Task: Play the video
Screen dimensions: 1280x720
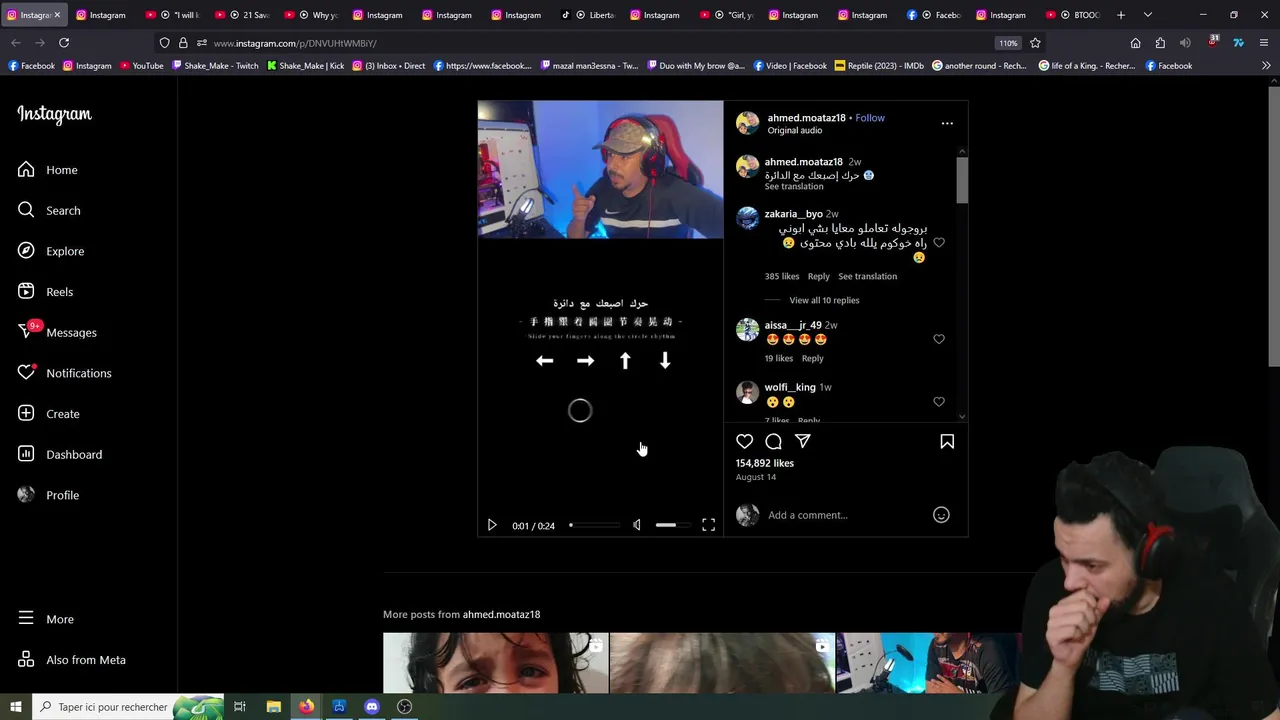Action: 492,525
